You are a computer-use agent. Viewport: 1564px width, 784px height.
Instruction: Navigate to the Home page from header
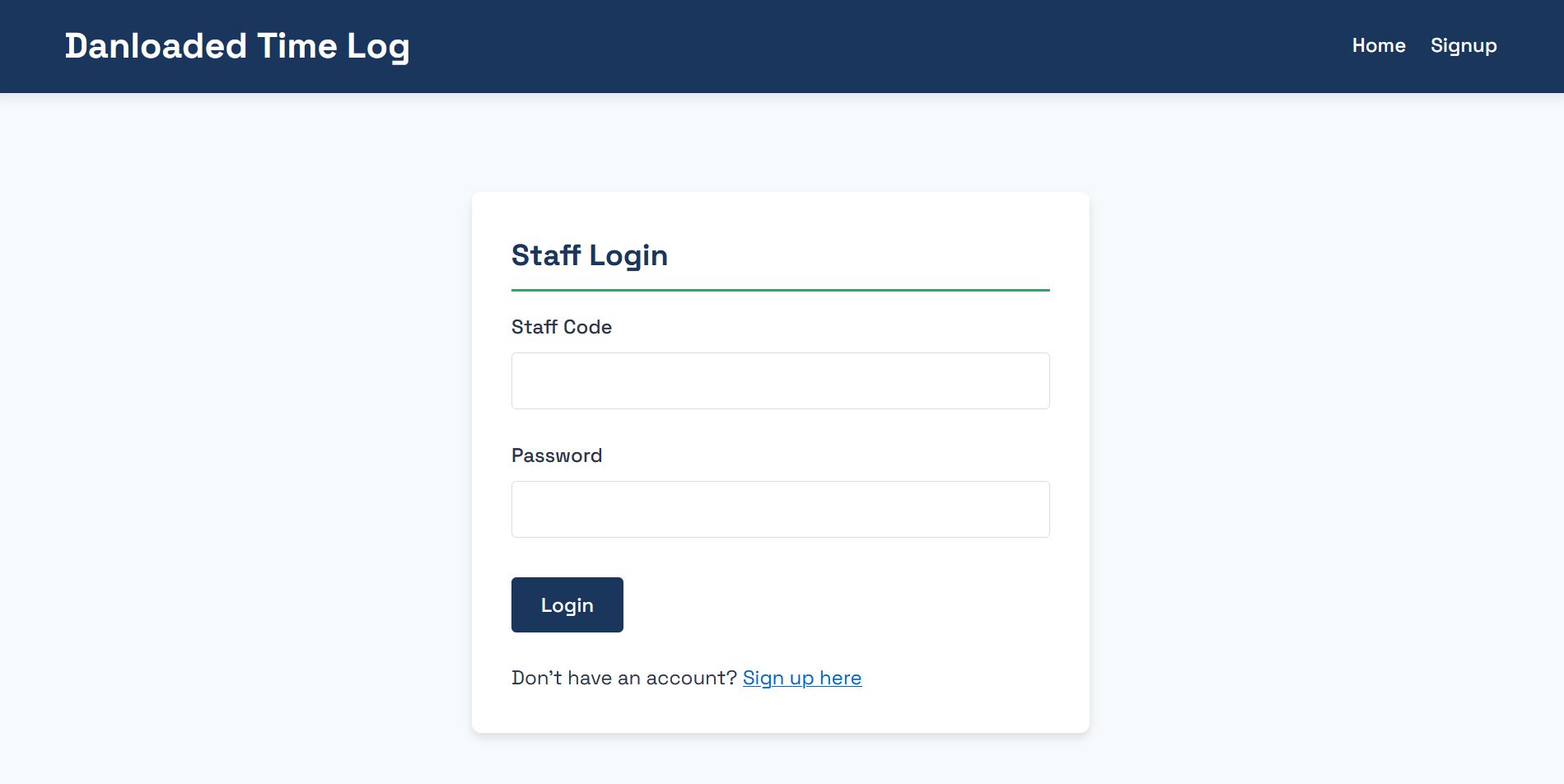click(x=1378, y=46)
